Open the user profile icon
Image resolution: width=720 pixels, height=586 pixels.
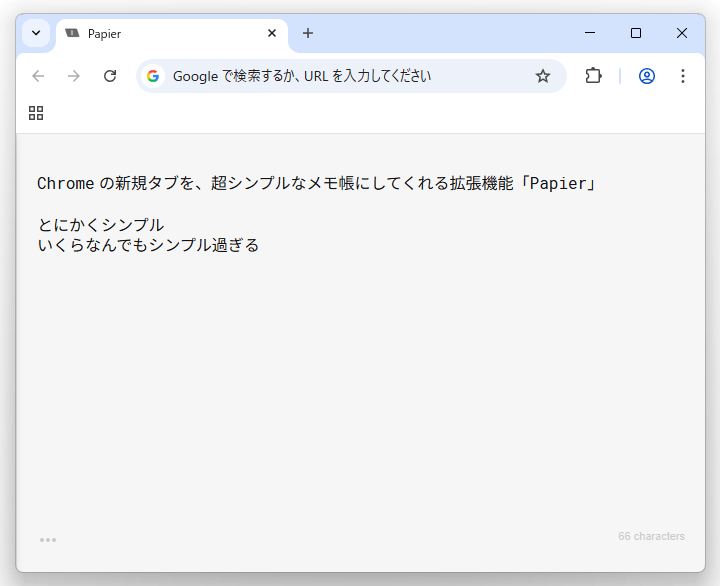tap(647, 76)
